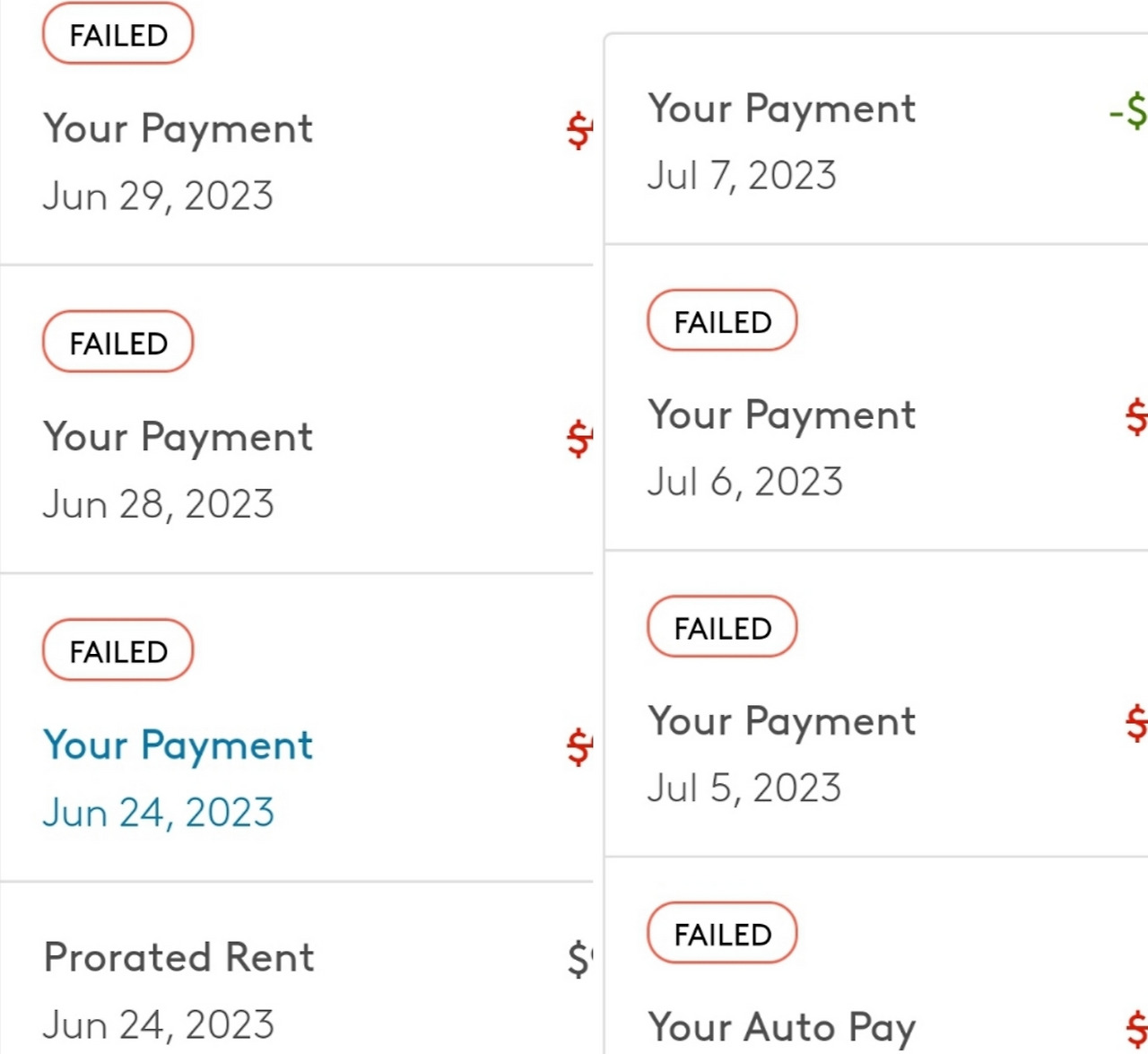This screenshot has width=1148, height=1054.
Task: Open the Your Auto Pay entry
Action: pyautogui.click(x=781, y=1027)
